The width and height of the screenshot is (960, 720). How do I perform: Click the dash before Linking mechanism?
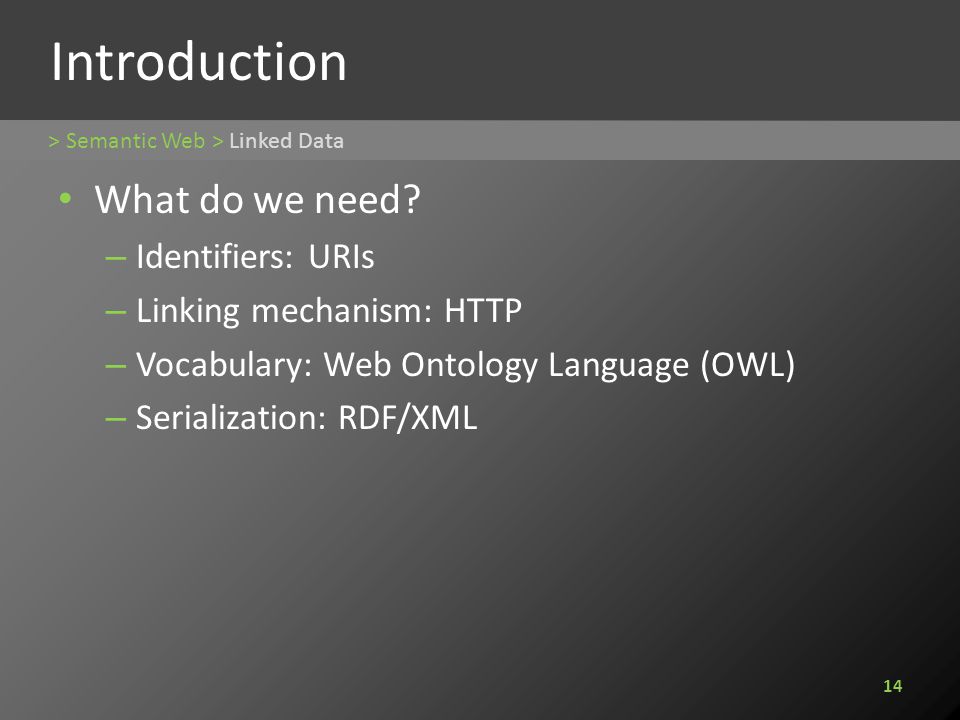click(x=115, y=312)
